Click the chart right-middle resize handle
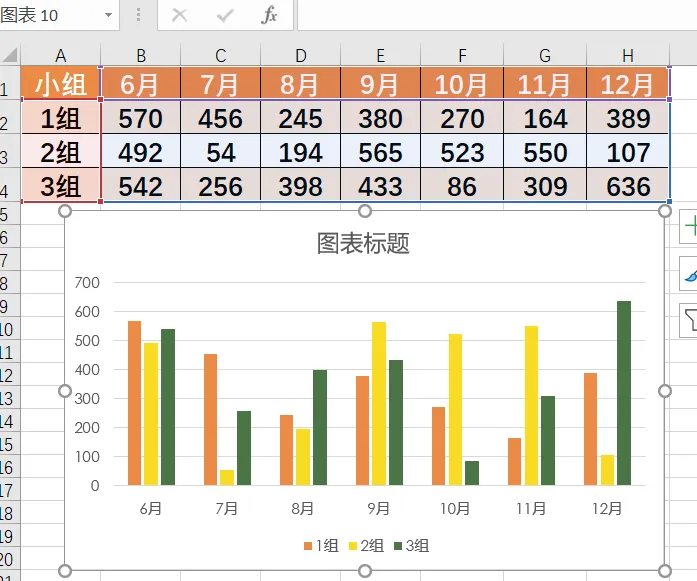697x581 pixels. coord(665,391)
